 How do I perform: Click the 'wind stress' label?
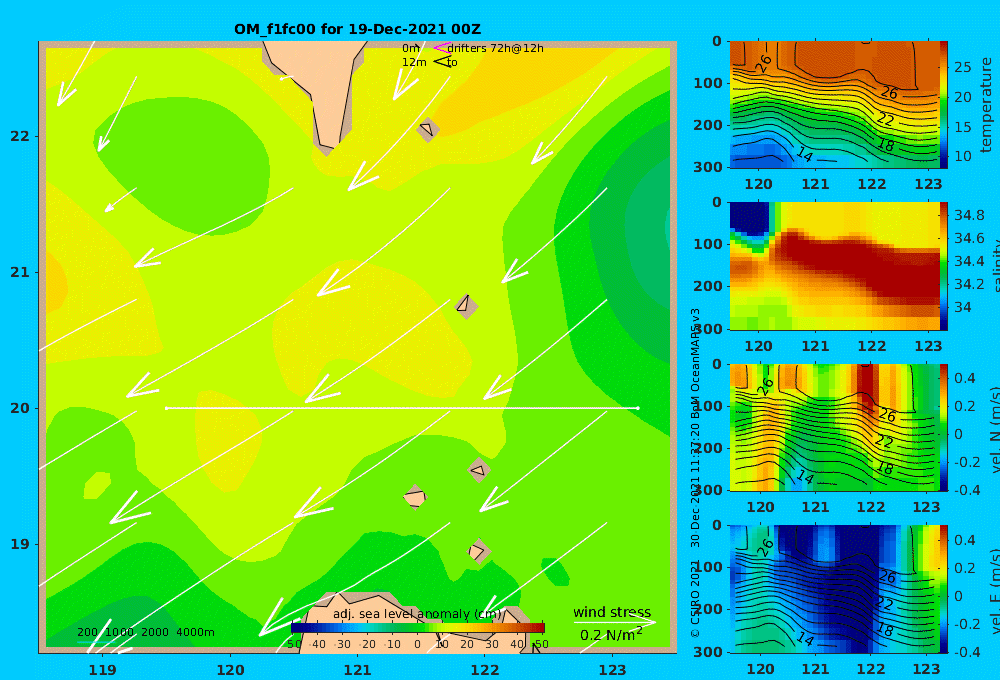pyautogui.click(x=612, y=612)
